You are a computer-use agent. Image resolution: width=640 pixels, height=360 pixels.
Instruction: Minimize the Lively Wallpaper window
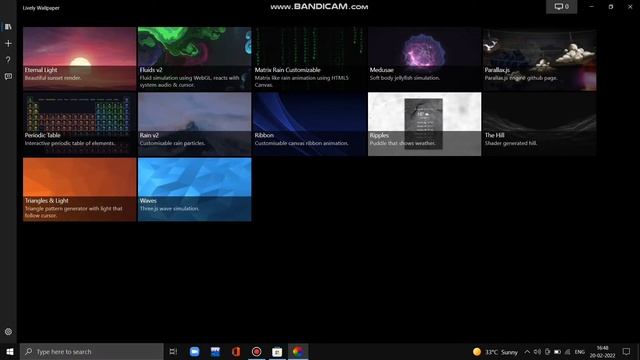(591, 7)
